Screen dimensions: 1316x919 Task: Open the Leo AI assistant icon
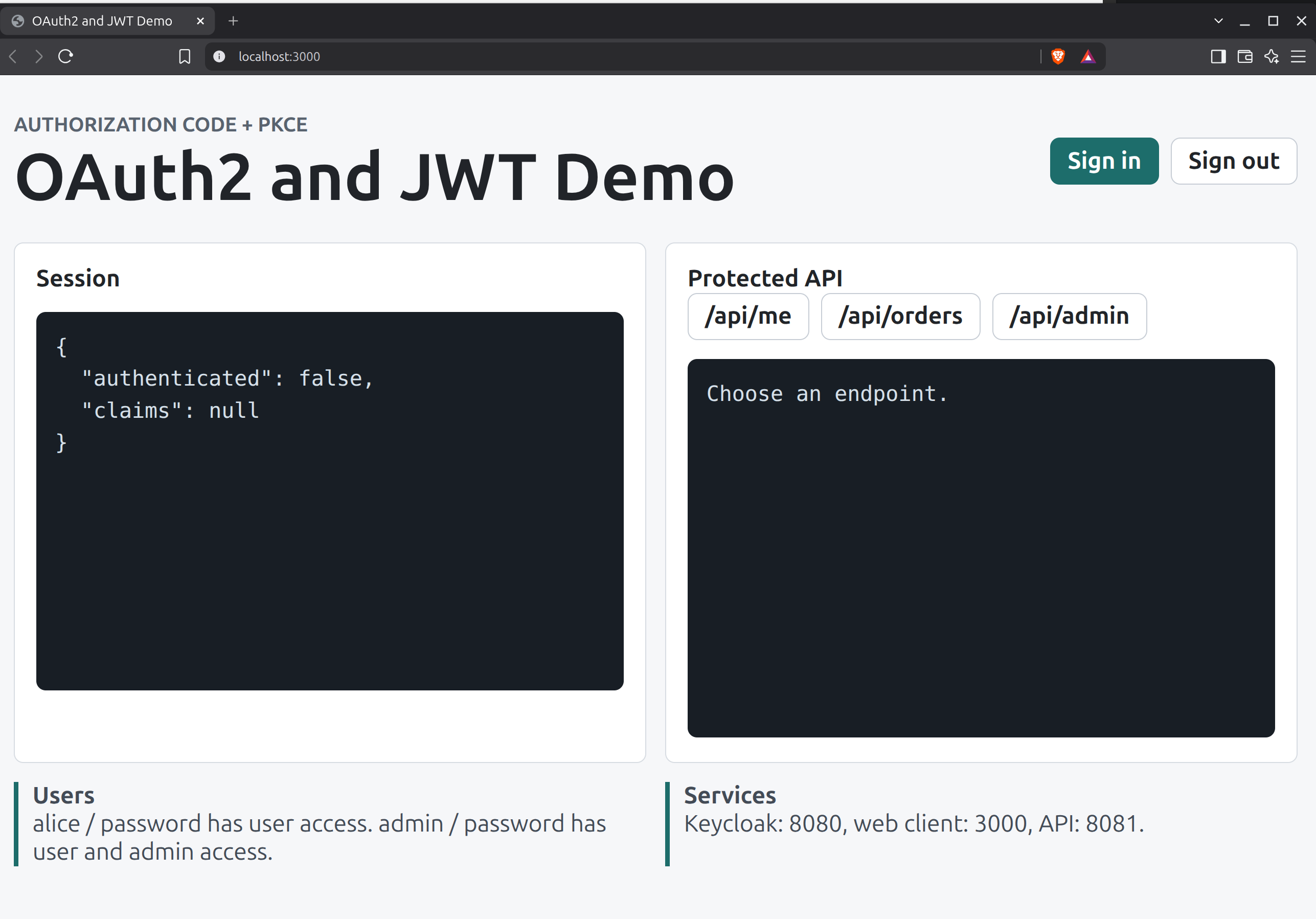pos(1272,56)
